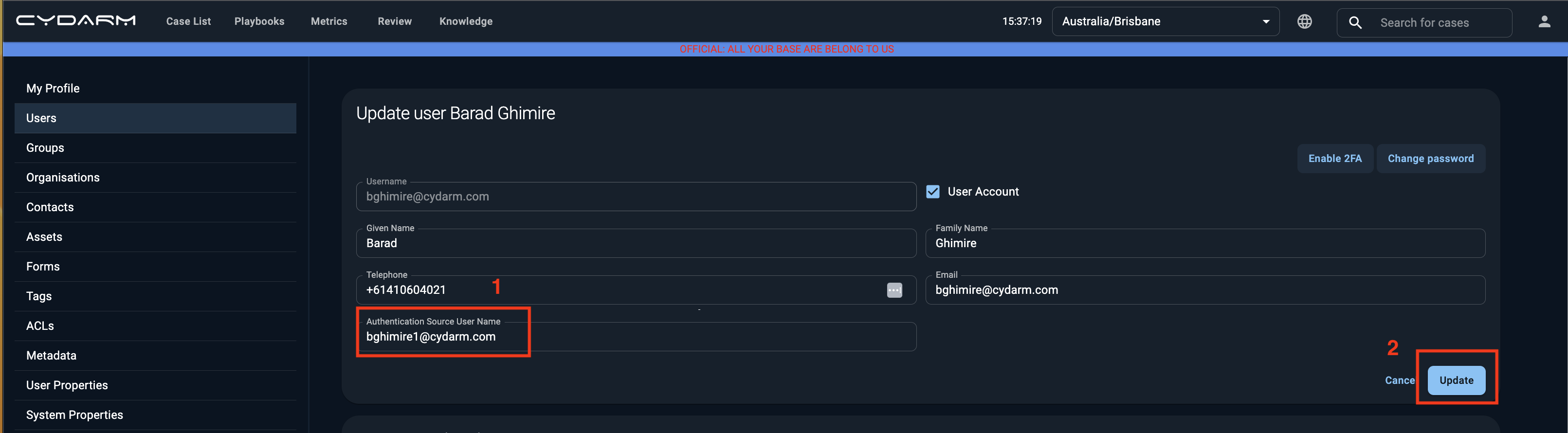Open the user account profile icon
The height and width of the screenshot is (433, 1568).
1544,21
